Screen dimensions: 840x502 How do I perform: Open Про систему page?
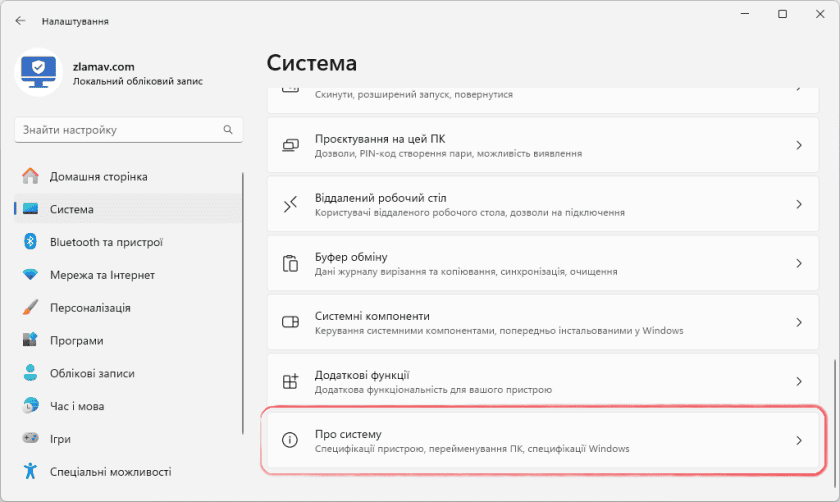[543, 440]
